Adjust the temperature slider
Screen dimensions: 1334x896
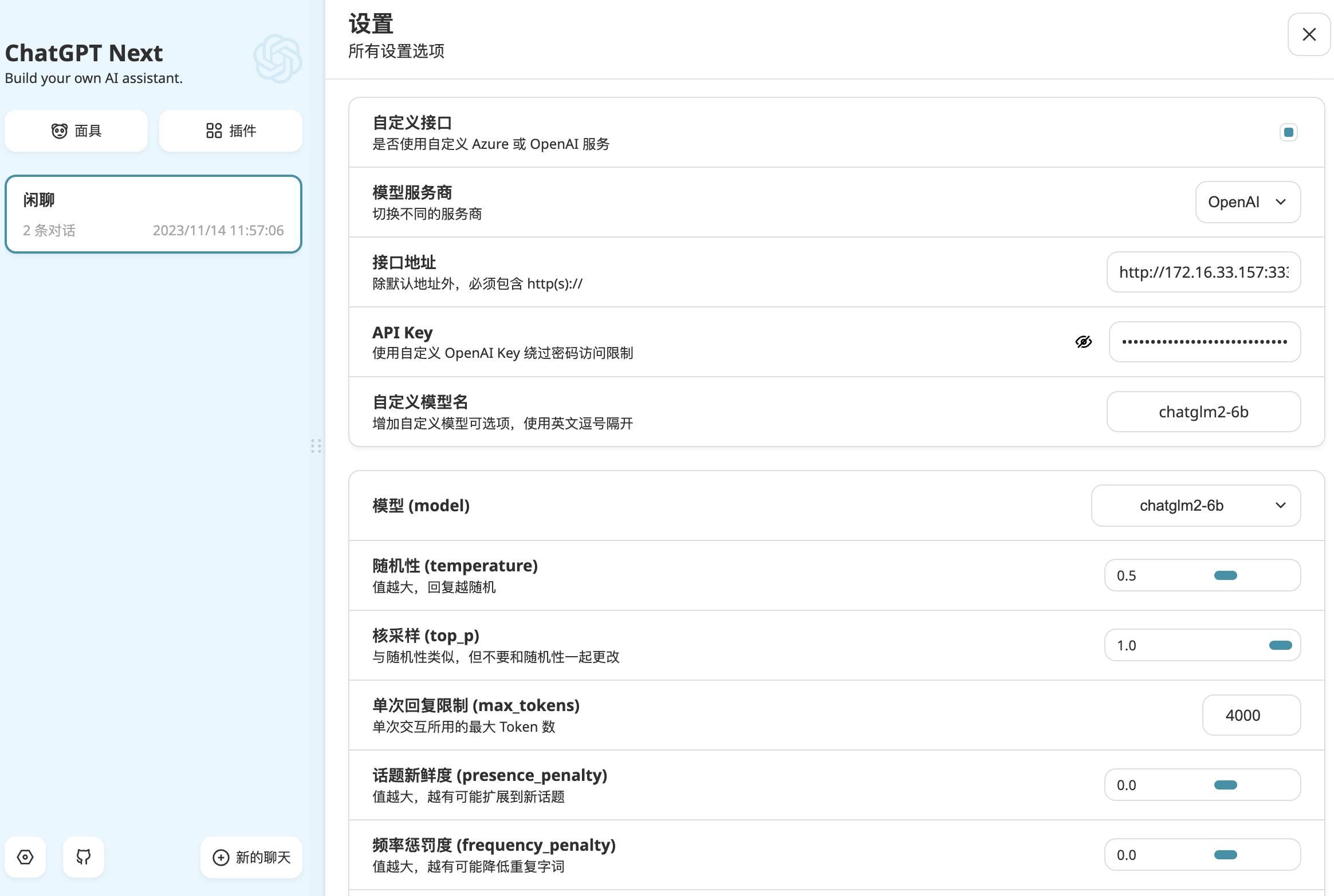[x=1225, y=575]
